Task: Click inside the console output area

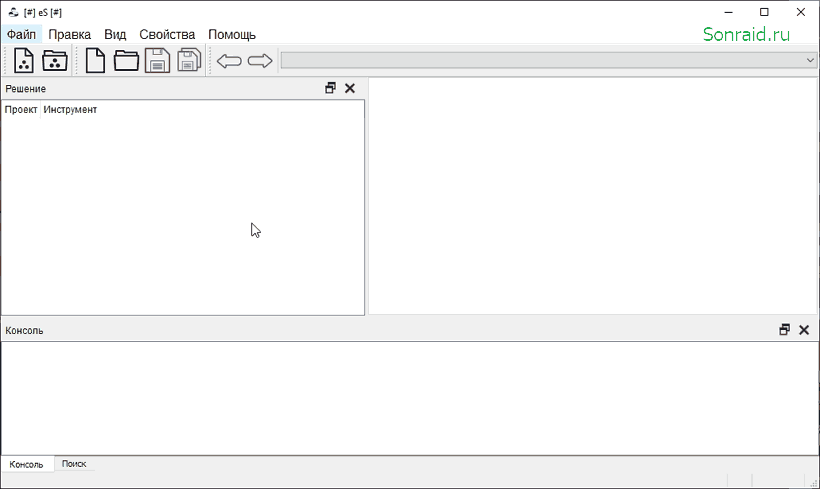Action: pos(409,398)
